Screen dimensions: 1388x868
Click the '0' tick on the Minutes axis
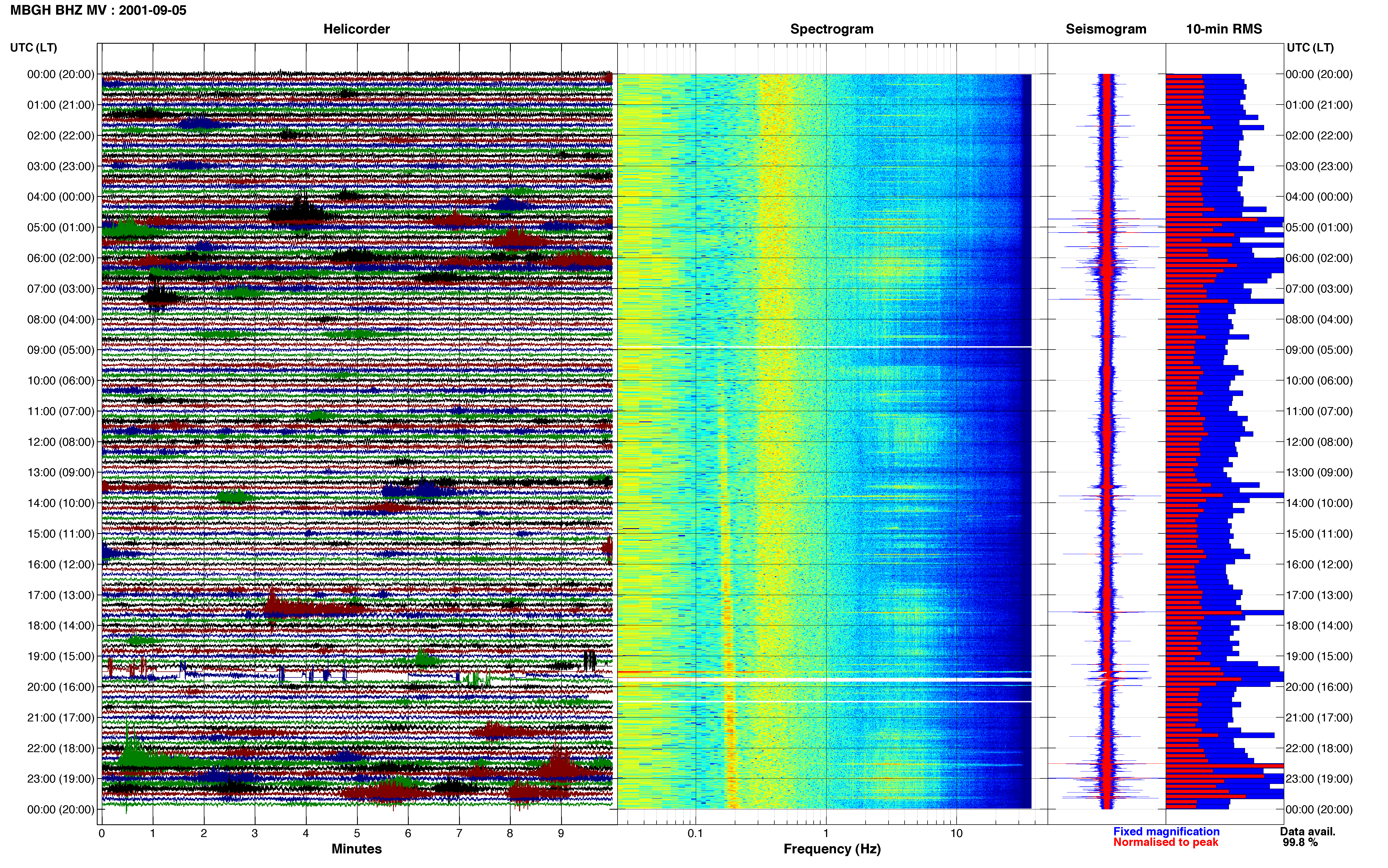coord(101,833)
